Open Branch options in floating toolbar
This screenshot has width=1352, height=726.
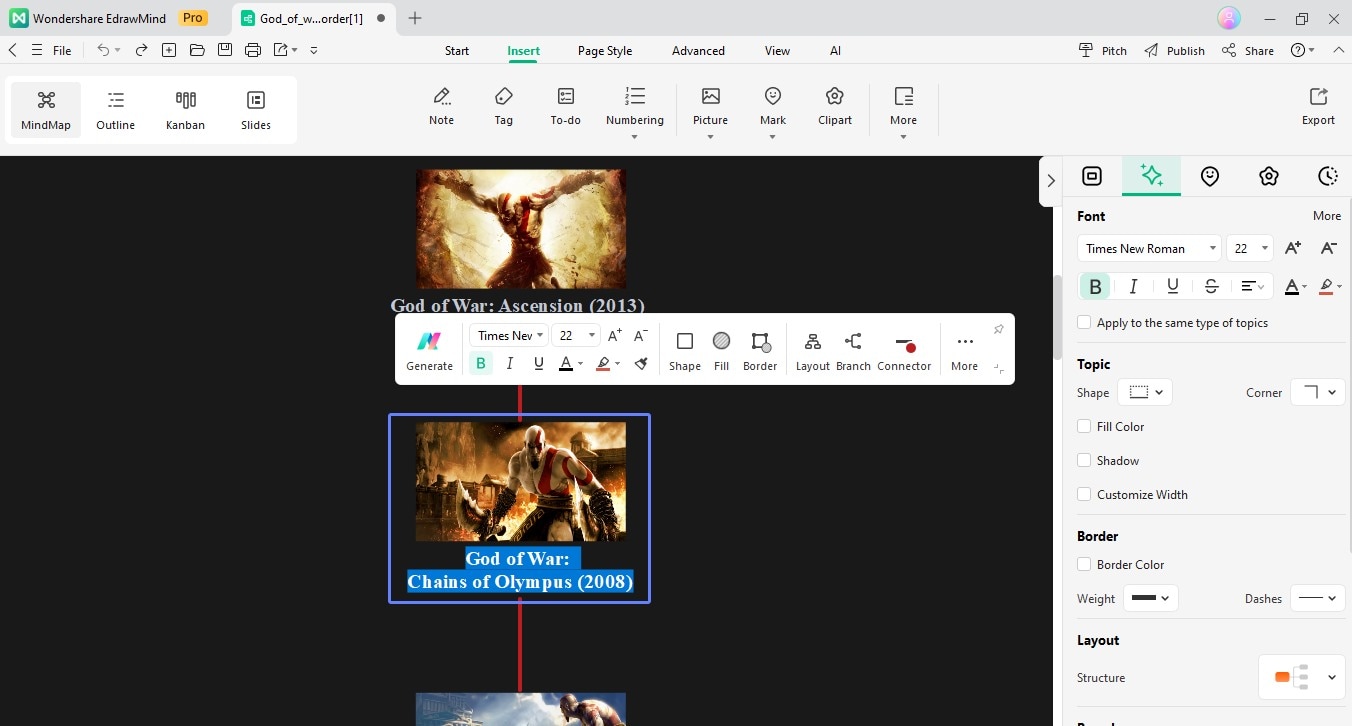click(x=853, y=351)
